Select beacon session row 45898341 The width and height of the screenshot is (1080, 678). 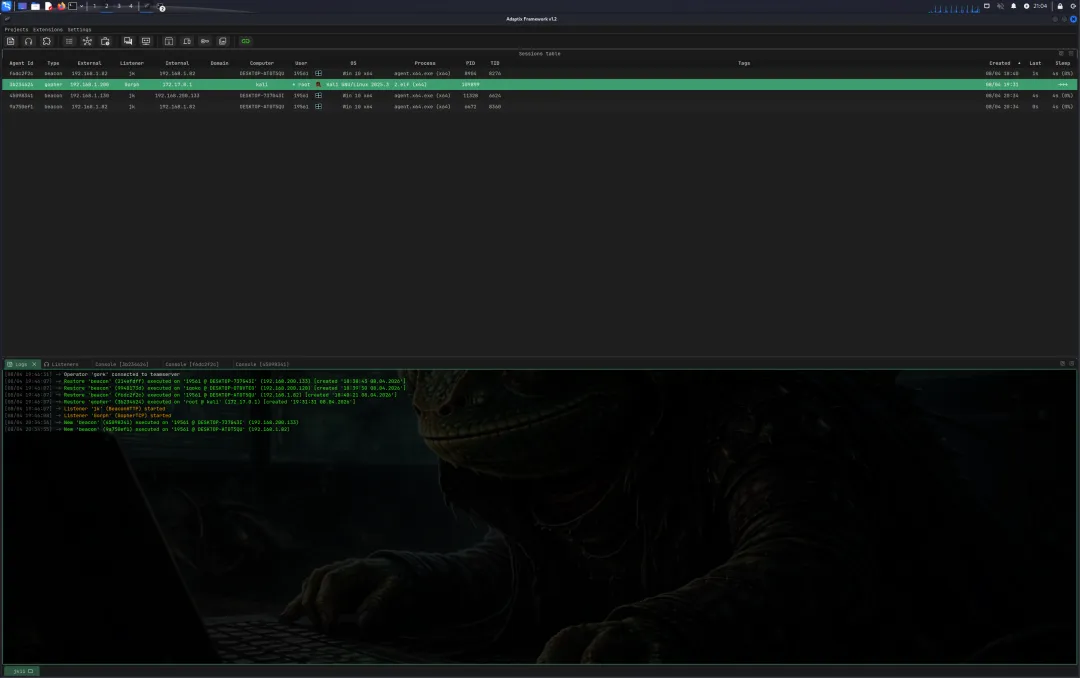(x=540, y=95)
